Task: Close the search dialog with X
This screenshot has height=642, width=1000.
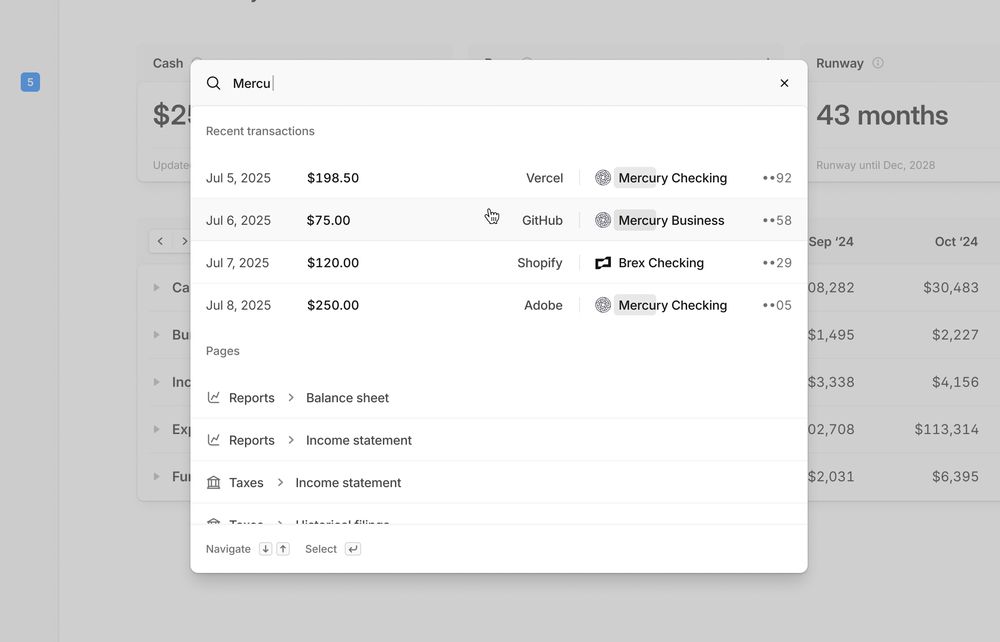Action: [x=784, y=84]
